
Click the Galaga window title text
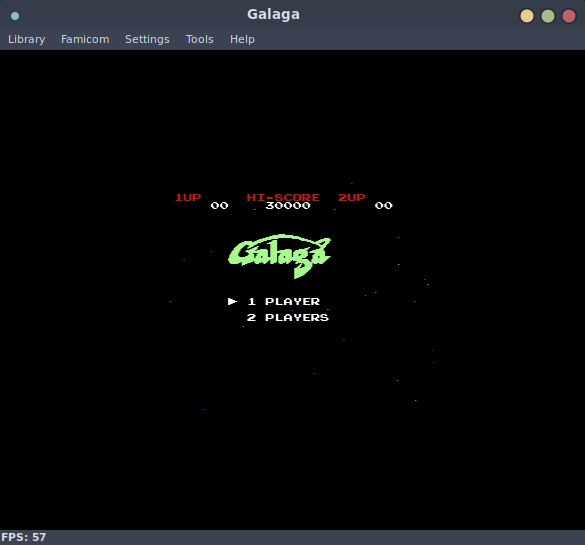click(x=273, y=15)
